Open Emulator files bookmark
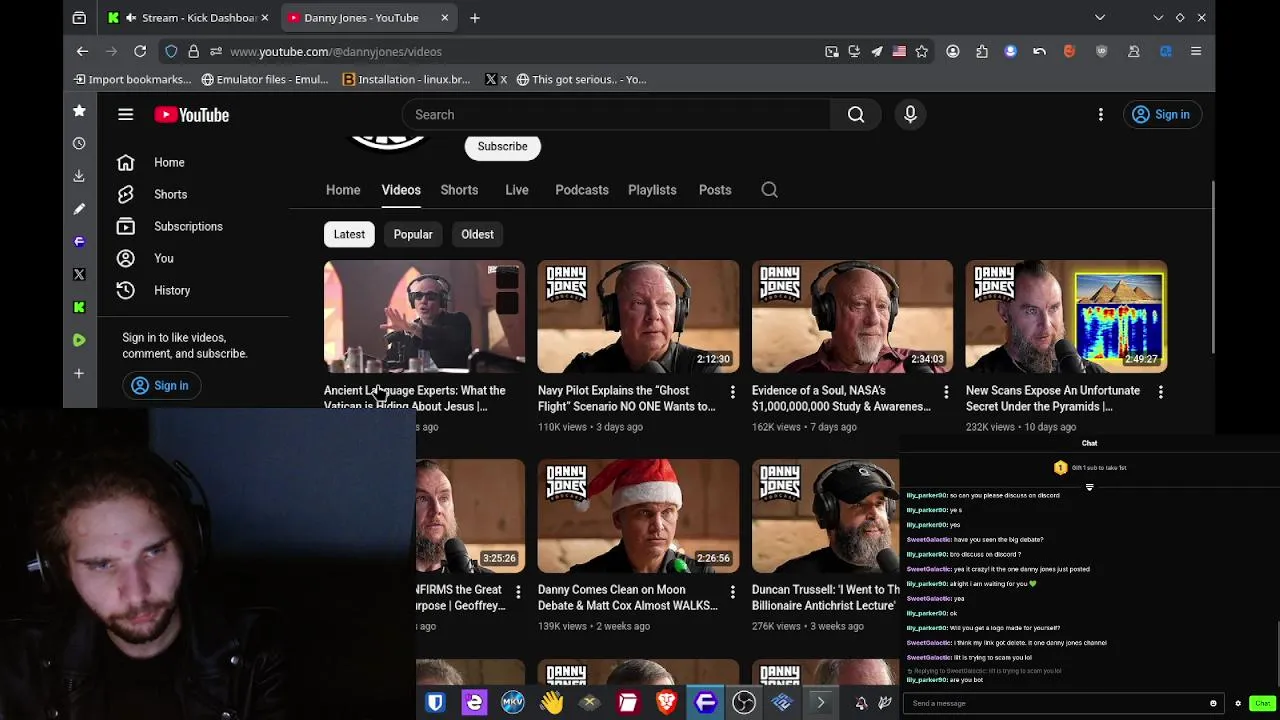 tap(264, 79)
